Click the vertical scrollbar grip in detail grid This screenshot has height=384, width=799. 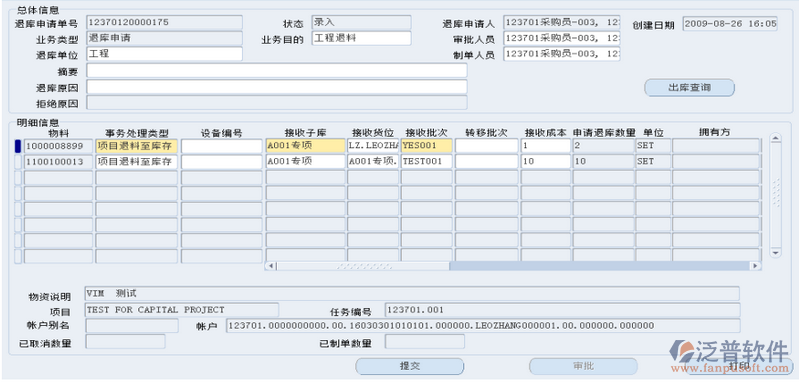pos(776,193)
